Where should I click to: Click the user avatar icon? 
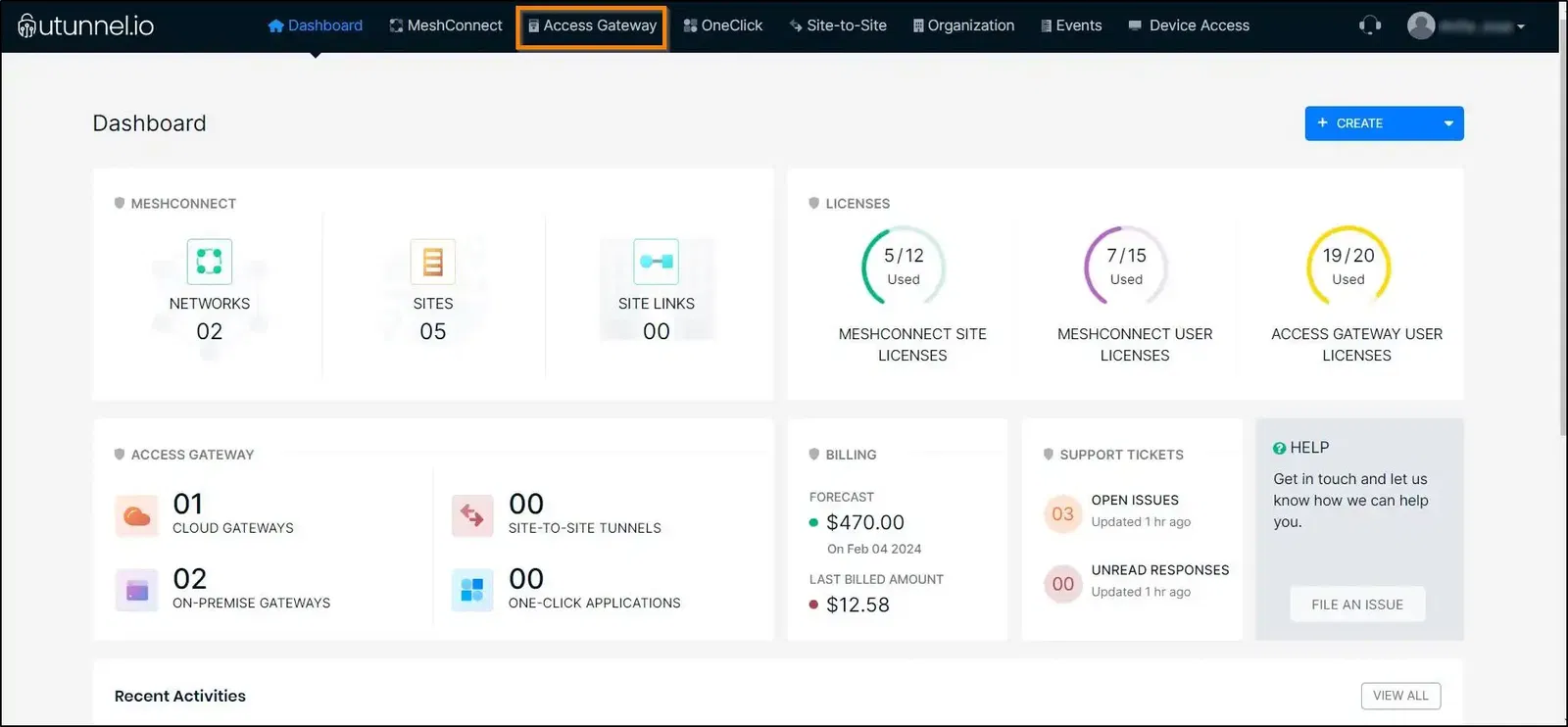(1421, 25)
